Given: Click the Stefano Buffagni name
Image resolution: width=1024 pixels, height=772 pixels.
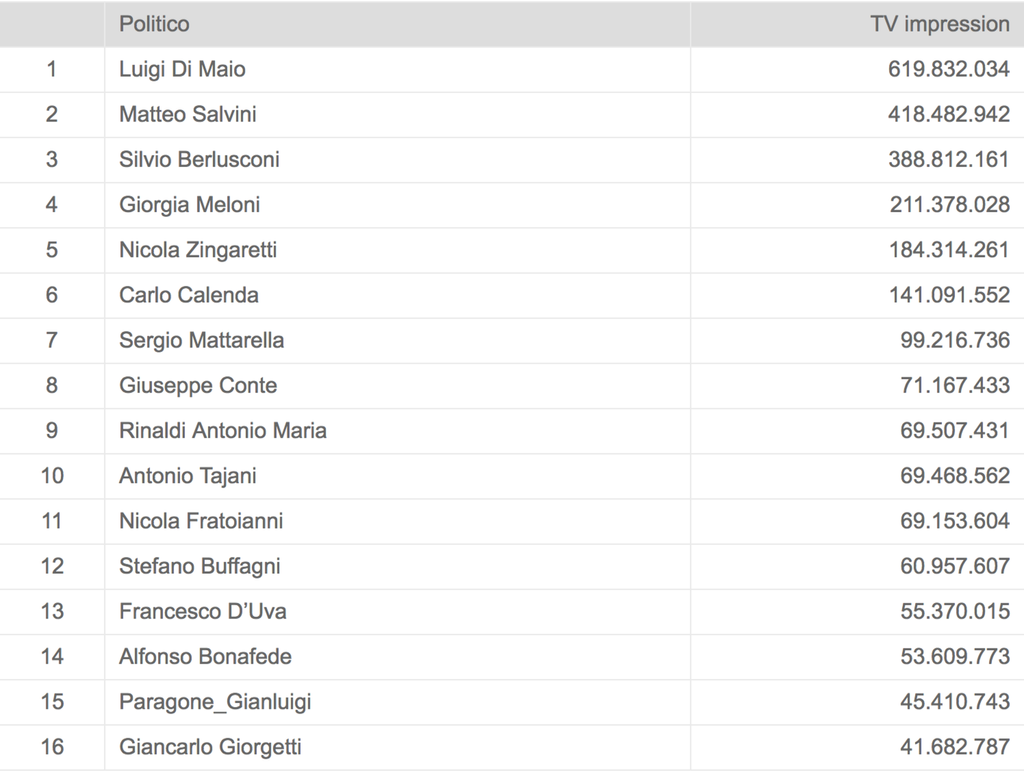Looking at the screenshot, I should click(x=200, y=566).
